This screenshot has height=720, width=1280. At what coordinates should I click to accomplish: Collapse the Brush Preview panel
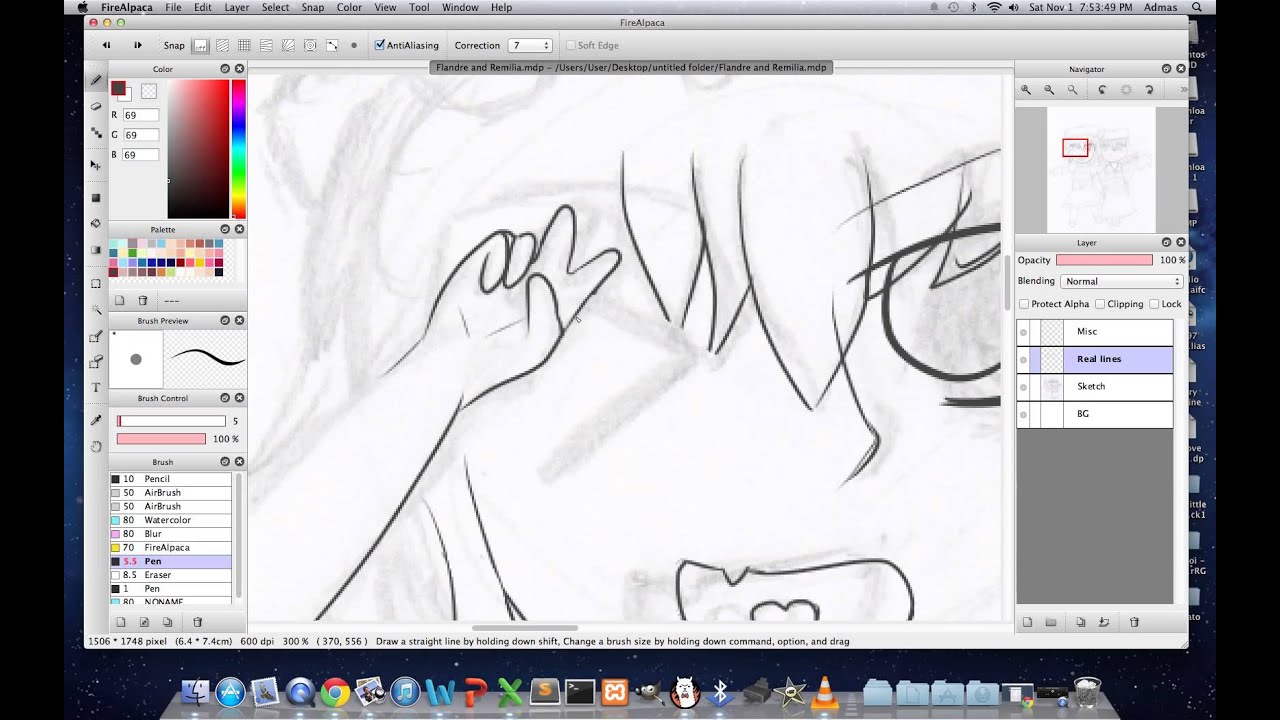pos(224,321)
